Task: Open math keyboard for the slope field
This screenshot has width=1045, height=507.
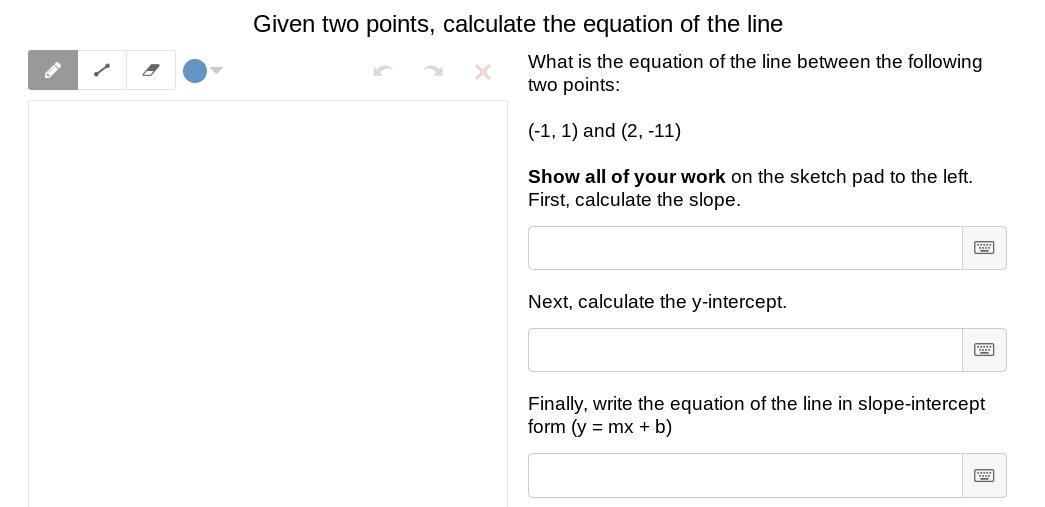Action: coord(984,248)
